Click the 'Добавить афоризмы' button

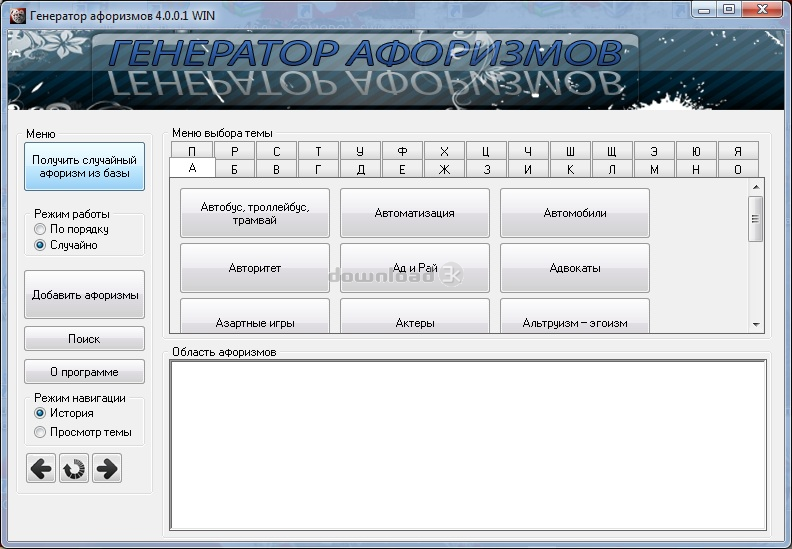(85, 295)
